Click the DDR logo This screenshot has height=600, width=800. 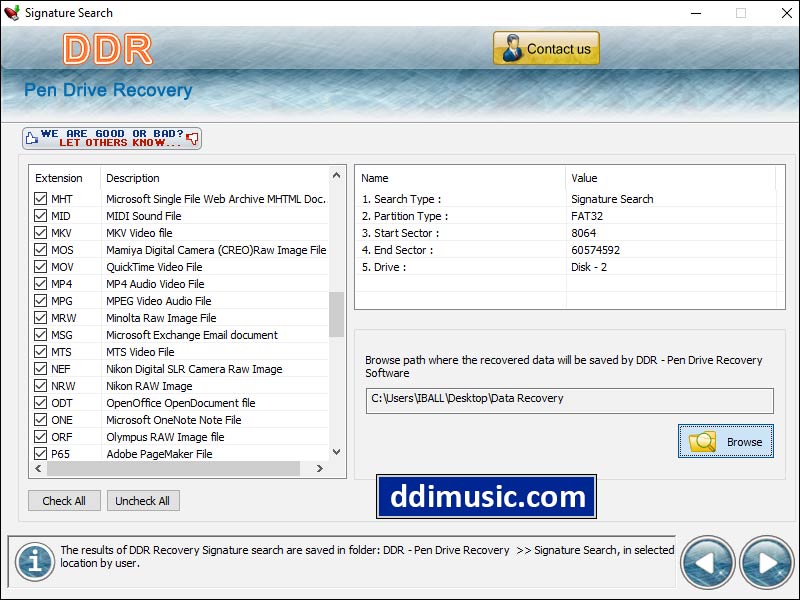point(108,48)
